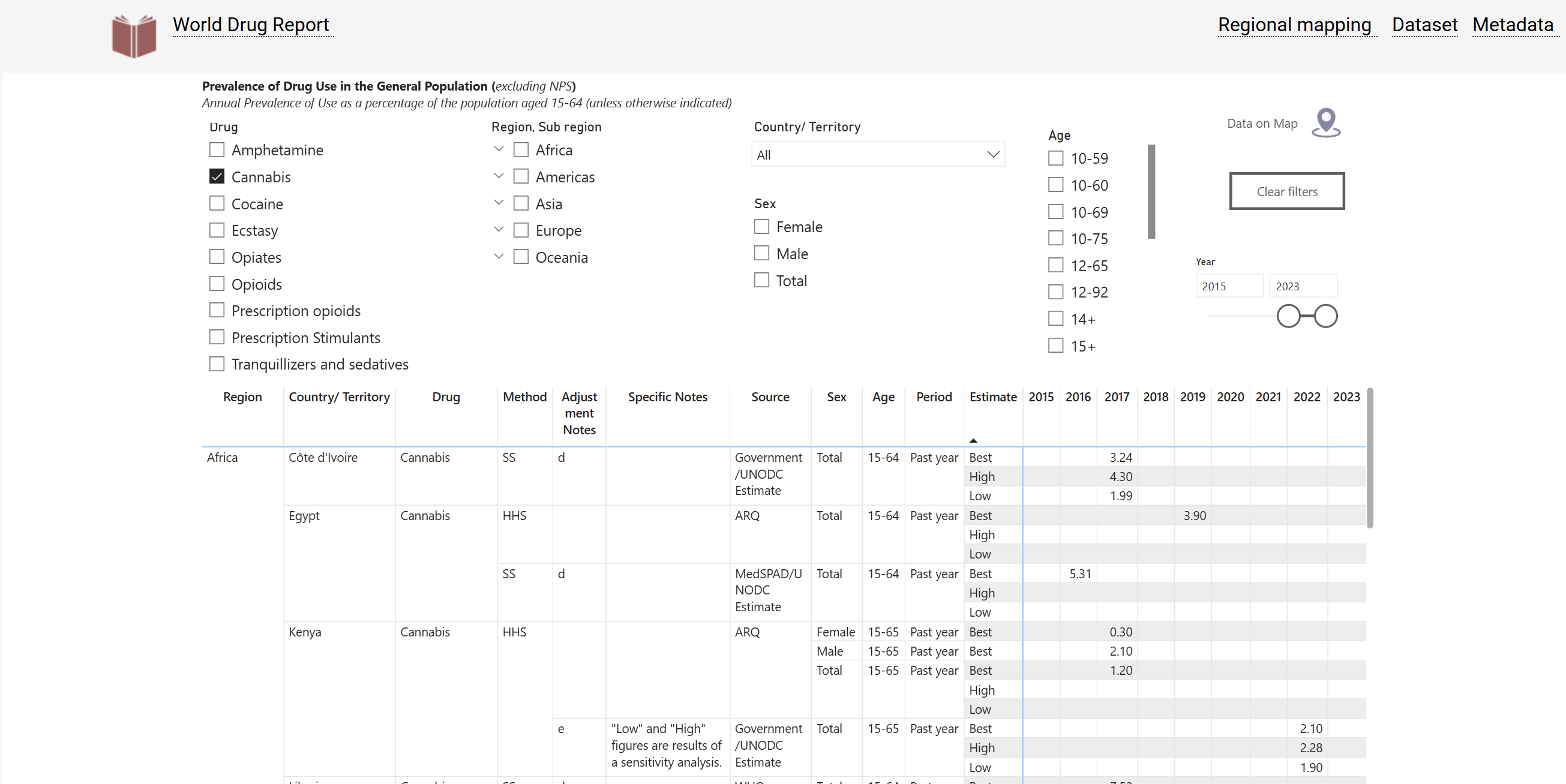
Task: Click the Estimate column sort arrow
Action: click(x=973, y=440)
